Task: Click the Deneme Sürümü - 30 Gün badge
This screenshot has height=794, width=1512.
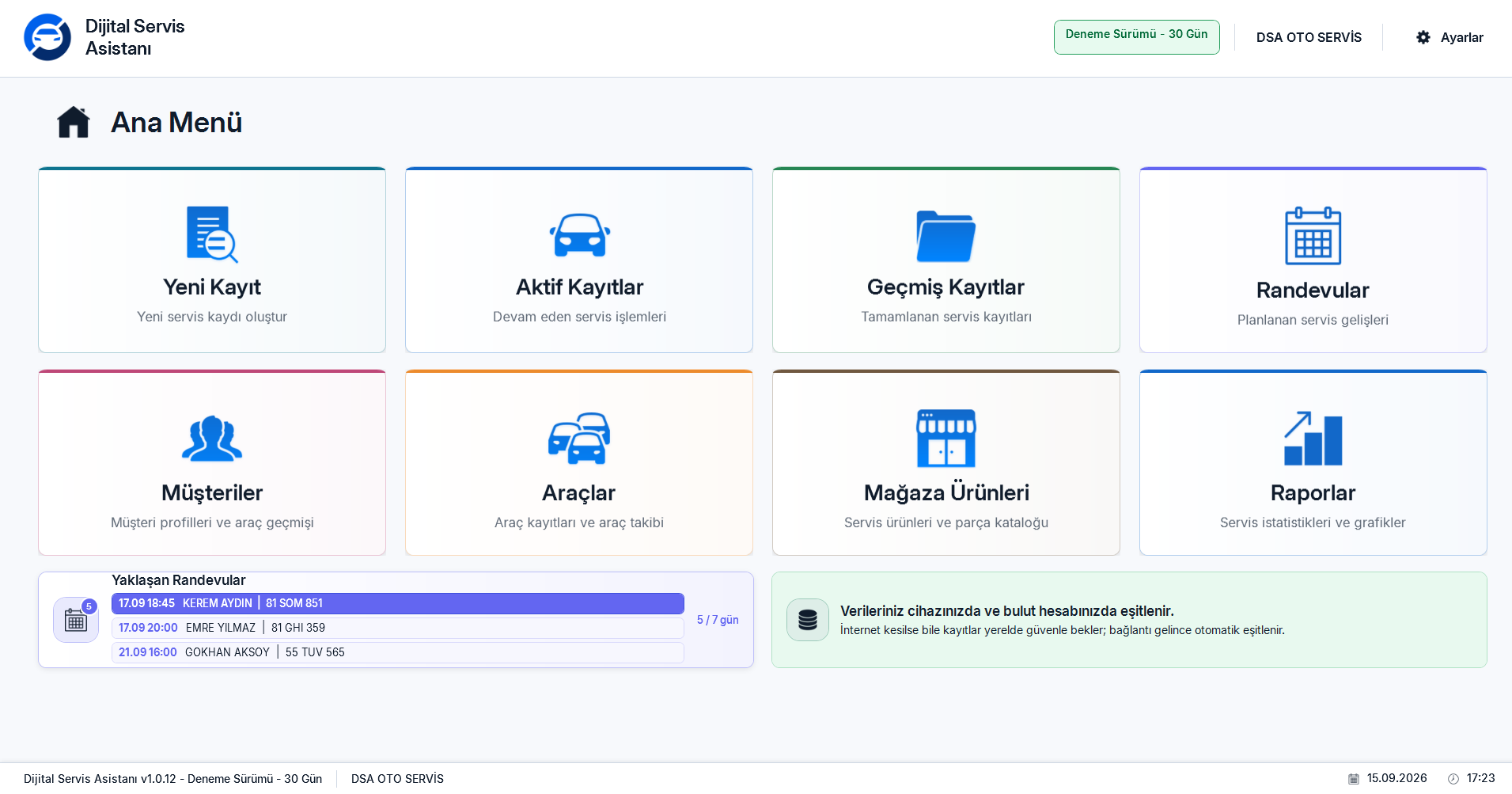Action: coord(1136,37)
